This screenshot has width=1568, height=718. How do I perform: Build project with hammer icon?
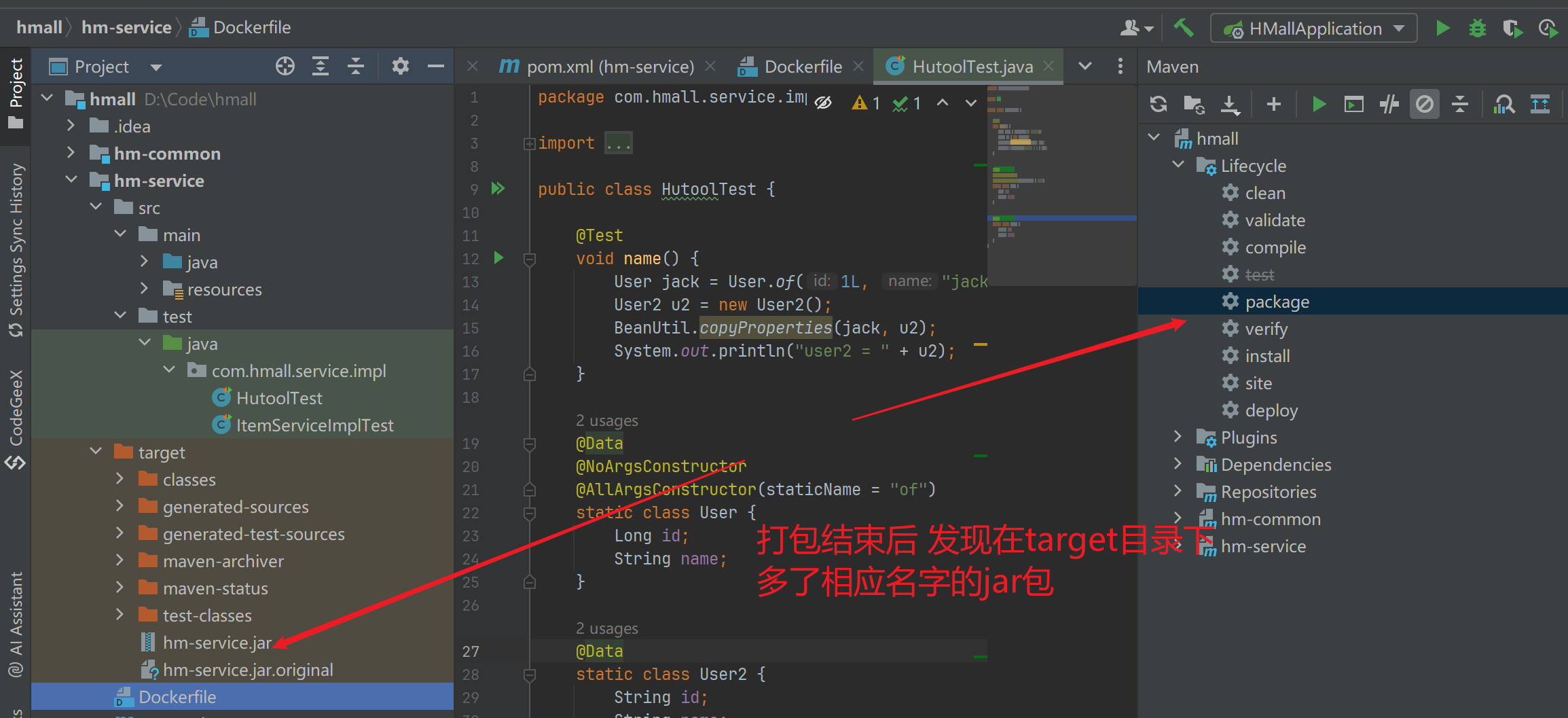click(x=1184, y=28)
